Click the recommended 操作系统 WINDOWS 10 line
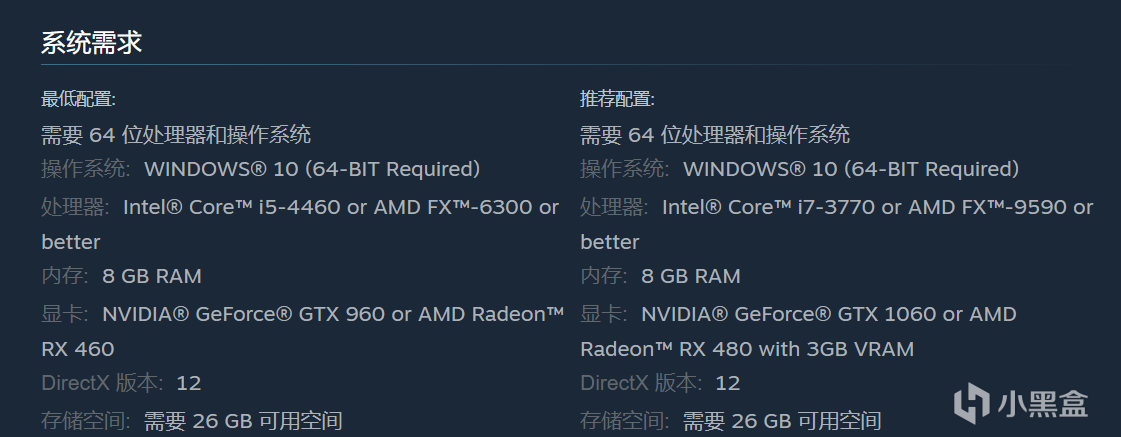Image resolution: width=1121 pixels, height=437 pixels. 800,169
